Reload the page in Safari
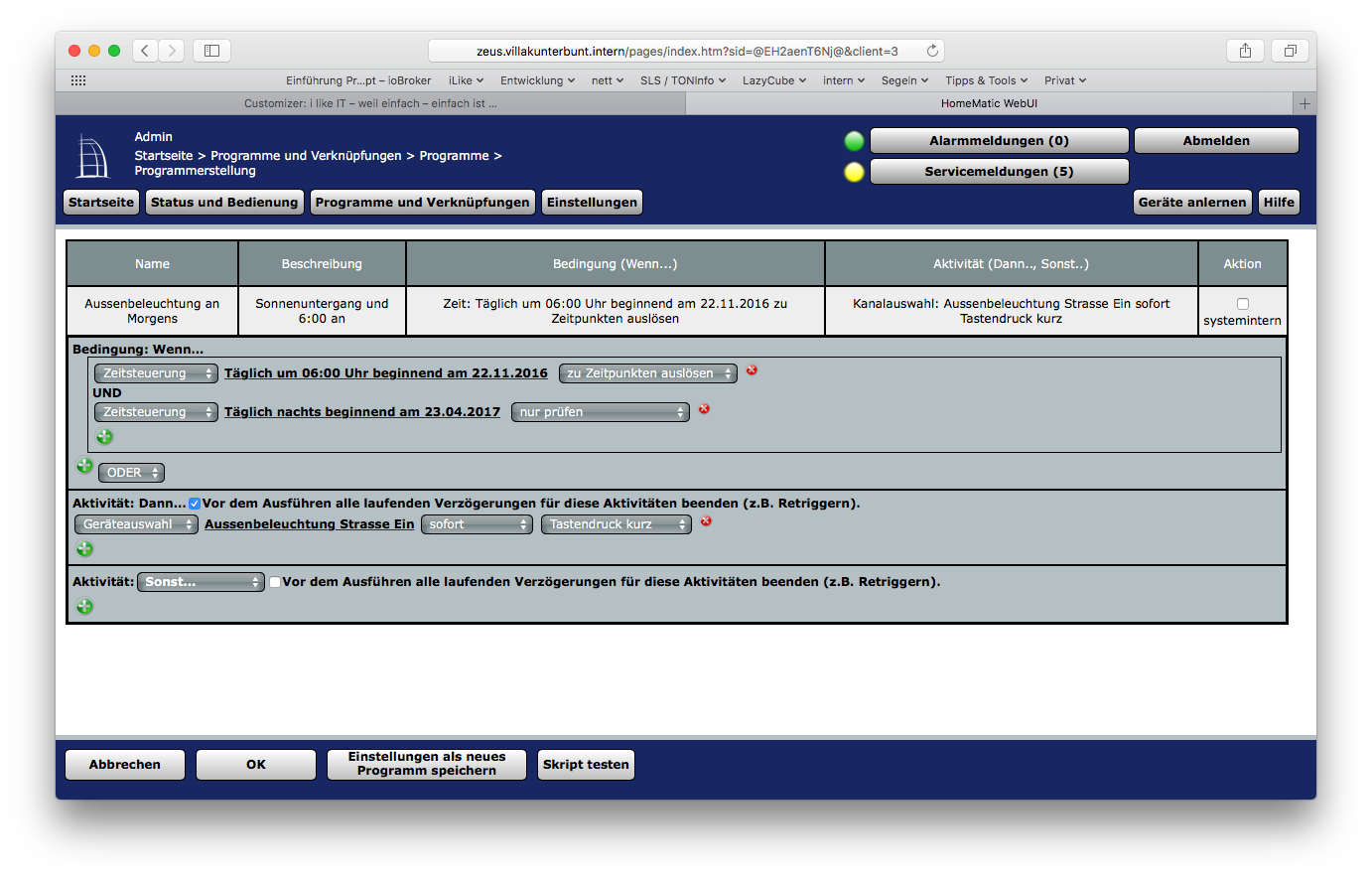The height and width of the screenshot is (879, 1372). click(932, 51)
